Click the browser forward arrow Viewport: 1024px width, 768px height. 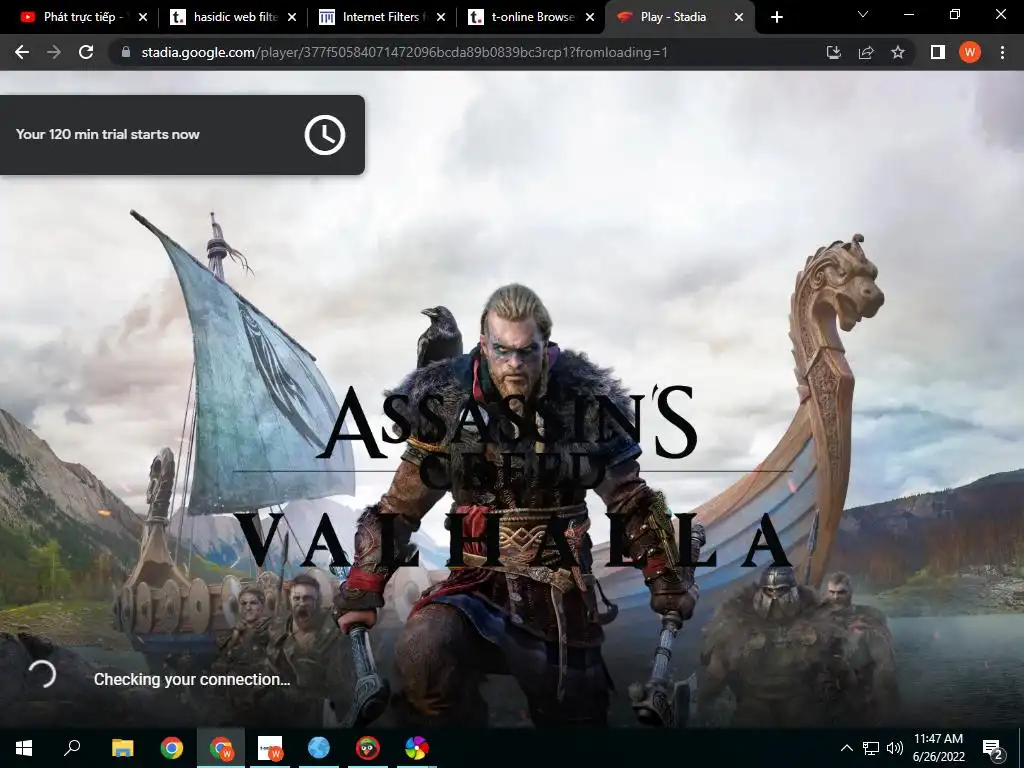[x=54, y=52]
